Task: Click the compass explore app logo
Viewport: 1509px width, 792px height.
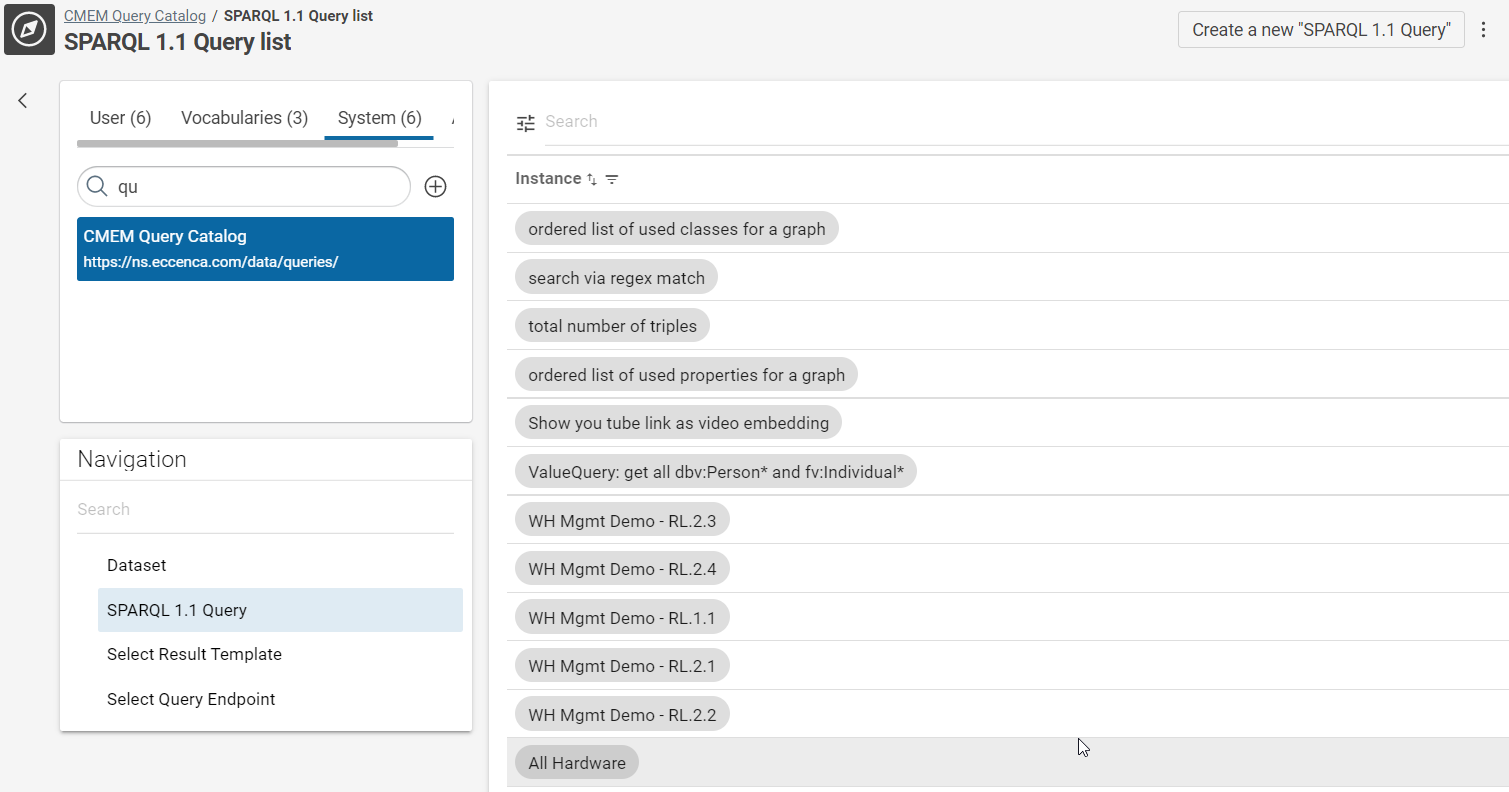Action: (29, 29)
